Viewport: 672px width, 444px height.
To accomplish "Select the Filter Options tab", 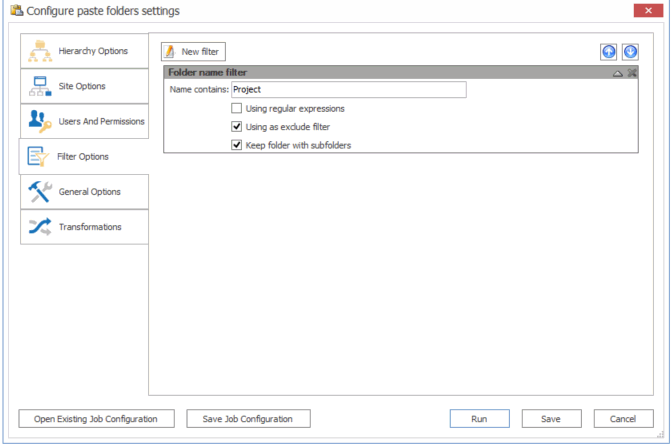I will coord(84,156).
